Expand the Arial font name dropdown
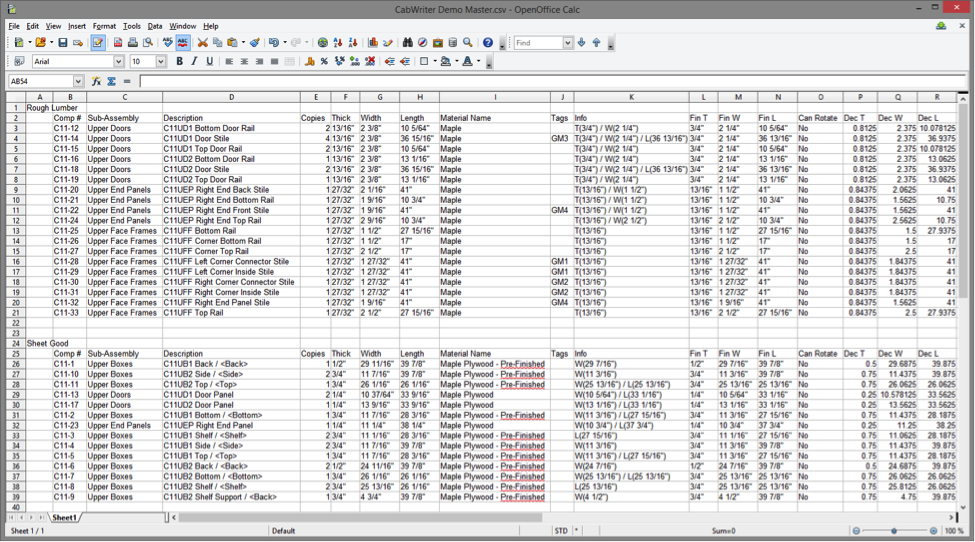The image size is (975, 542). tap(120, 61)
